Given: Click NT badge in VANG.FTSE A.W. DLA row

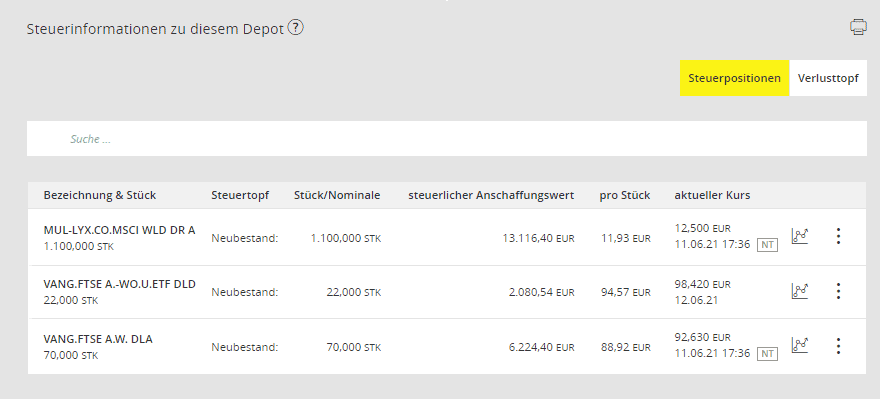Looking at the screenshot, I should pos(767,354).
